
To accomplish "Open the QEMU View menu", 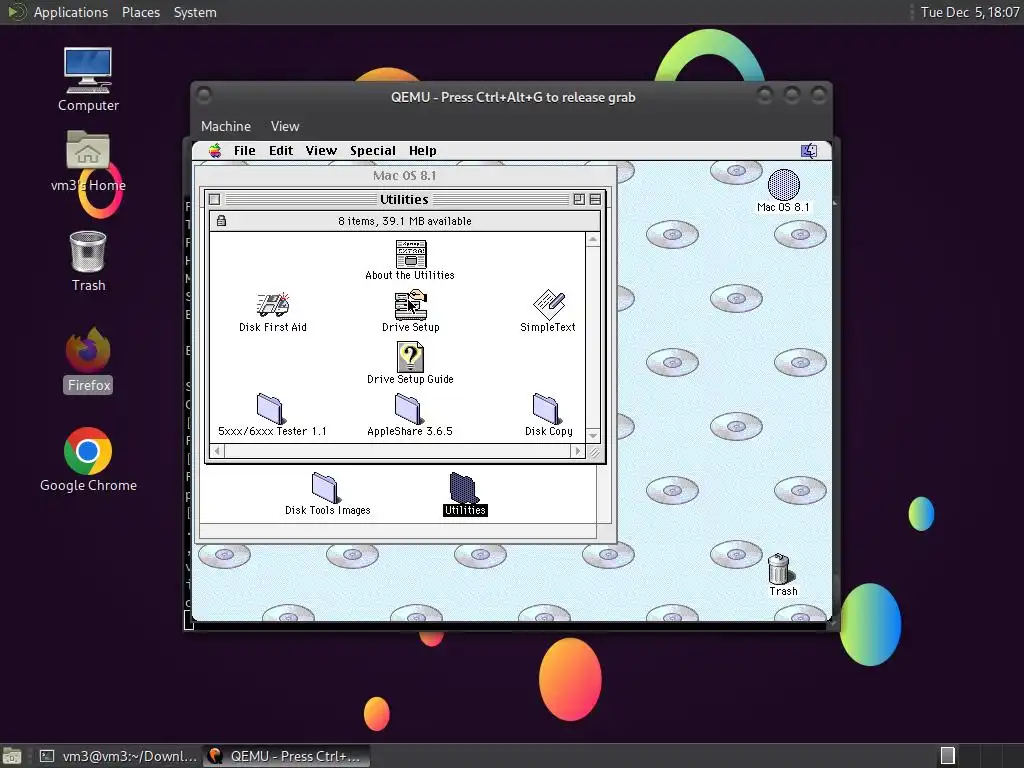I will pyautogui.click(x=285, y=126).
